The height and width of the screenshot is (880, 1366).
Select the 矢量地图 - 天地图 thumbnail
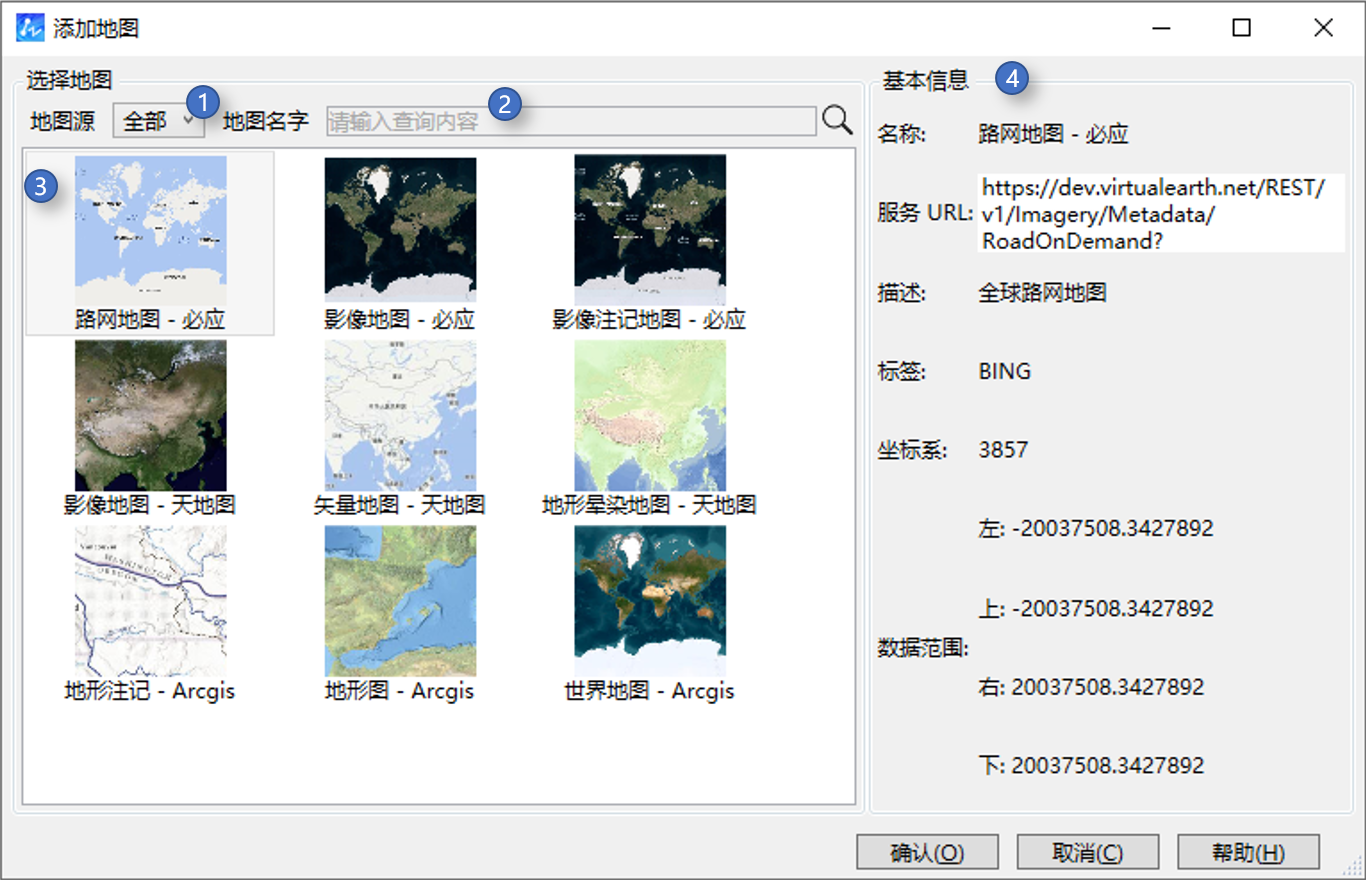(400, 415)
